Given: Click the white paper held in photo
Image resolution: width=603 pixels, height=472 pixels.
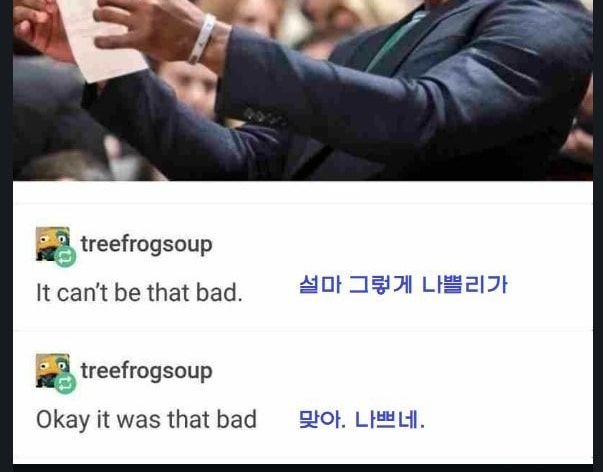Looking at the screenshot, I should (101, 38).
